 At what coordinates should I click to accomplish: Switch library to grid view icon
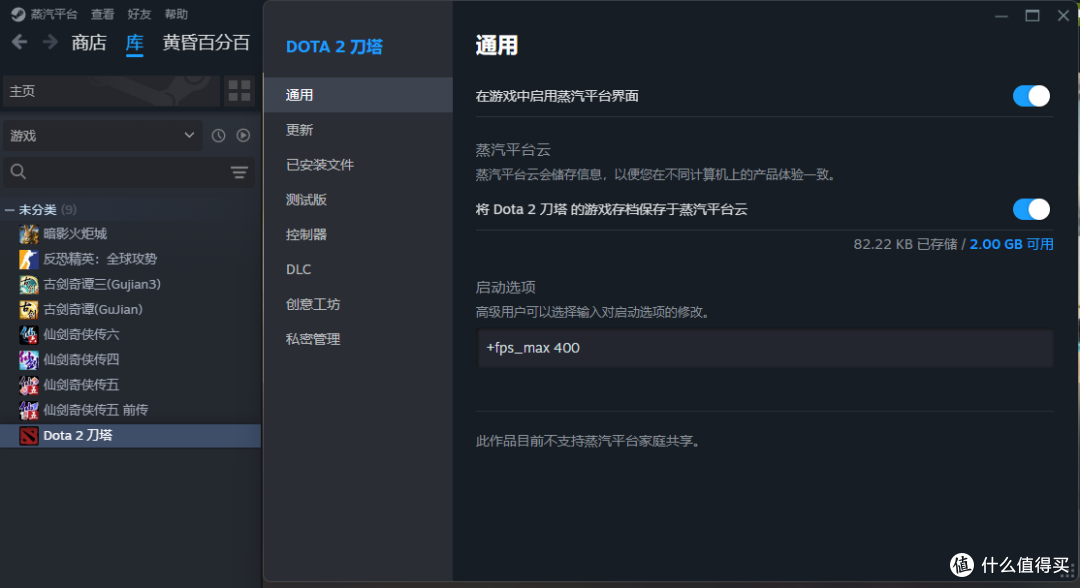point(239,91)
